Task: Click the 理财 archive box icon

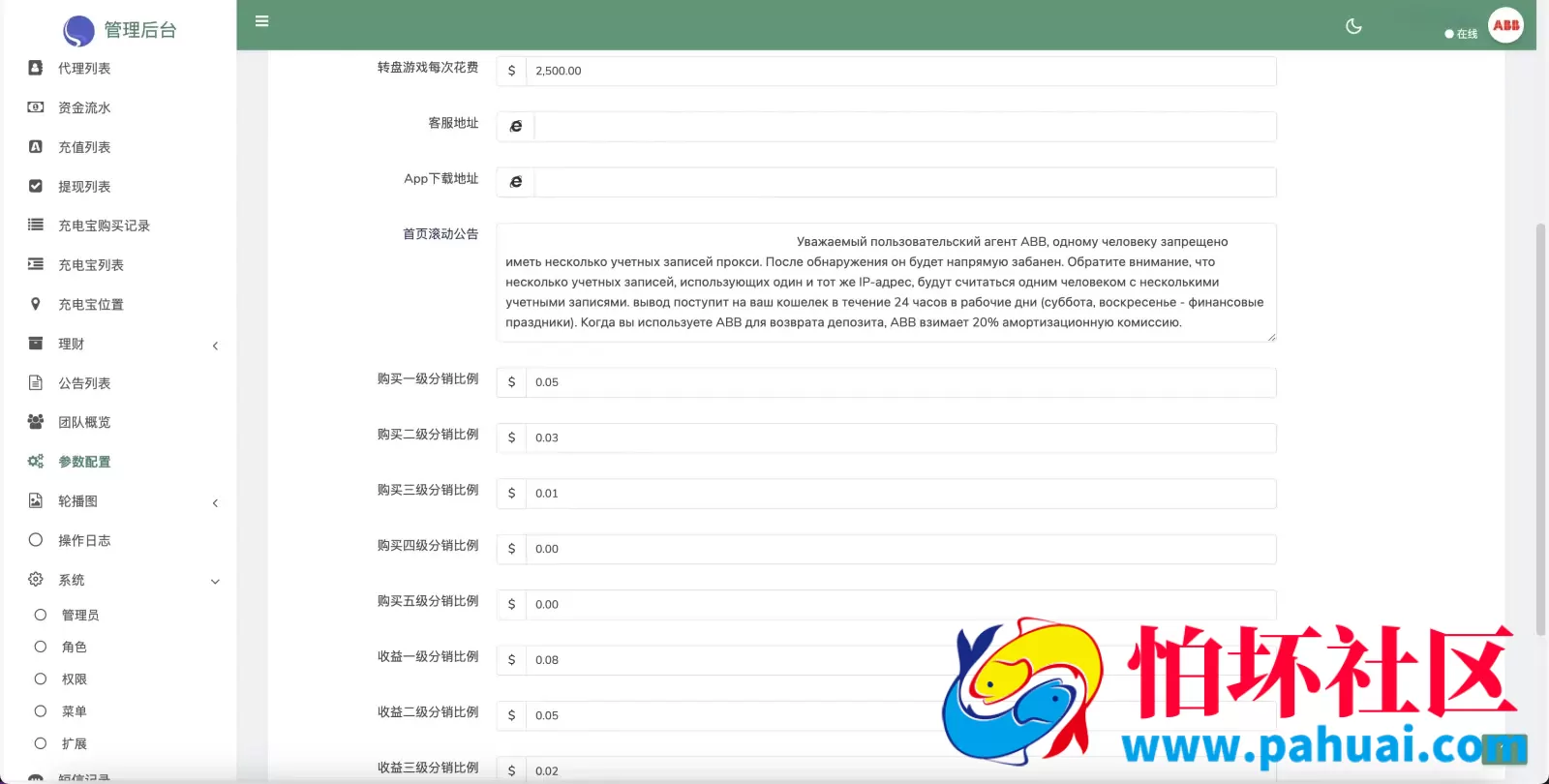Action: coord(36,344)
